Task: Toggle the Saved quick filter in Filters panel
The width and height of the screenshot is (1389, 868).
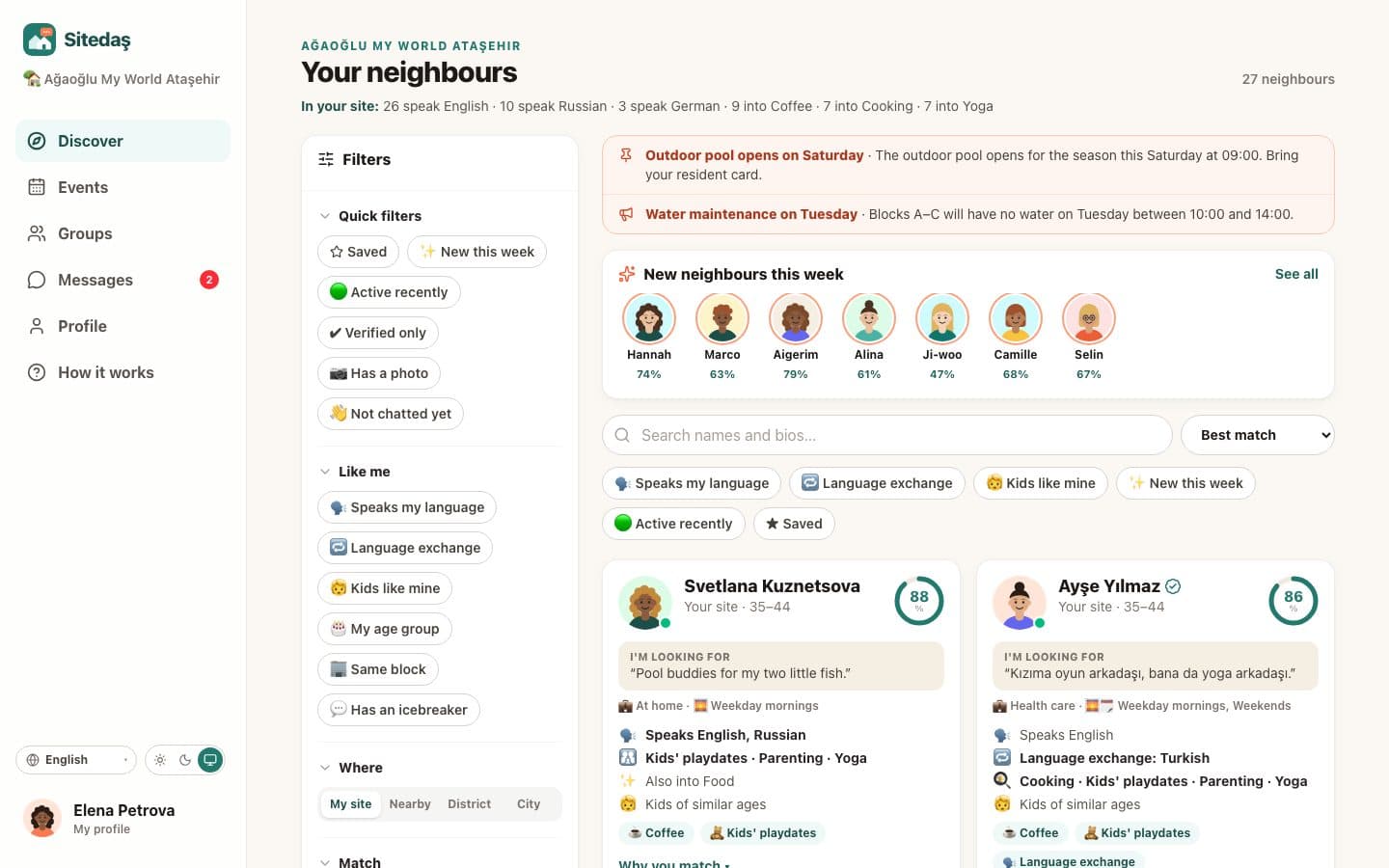Action: pos(358,252)
